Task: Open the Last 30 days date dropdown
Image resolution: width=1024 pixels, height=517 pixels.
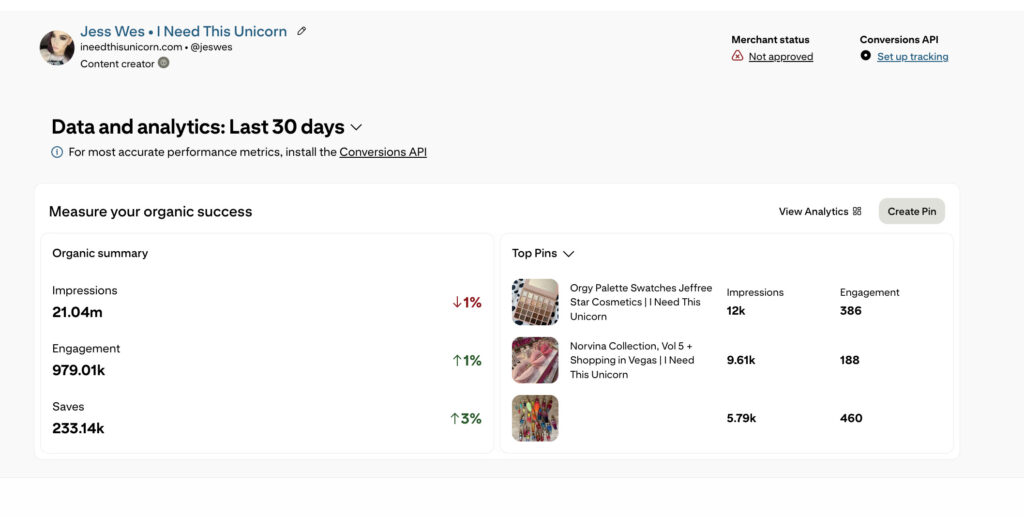Action: 356,128
